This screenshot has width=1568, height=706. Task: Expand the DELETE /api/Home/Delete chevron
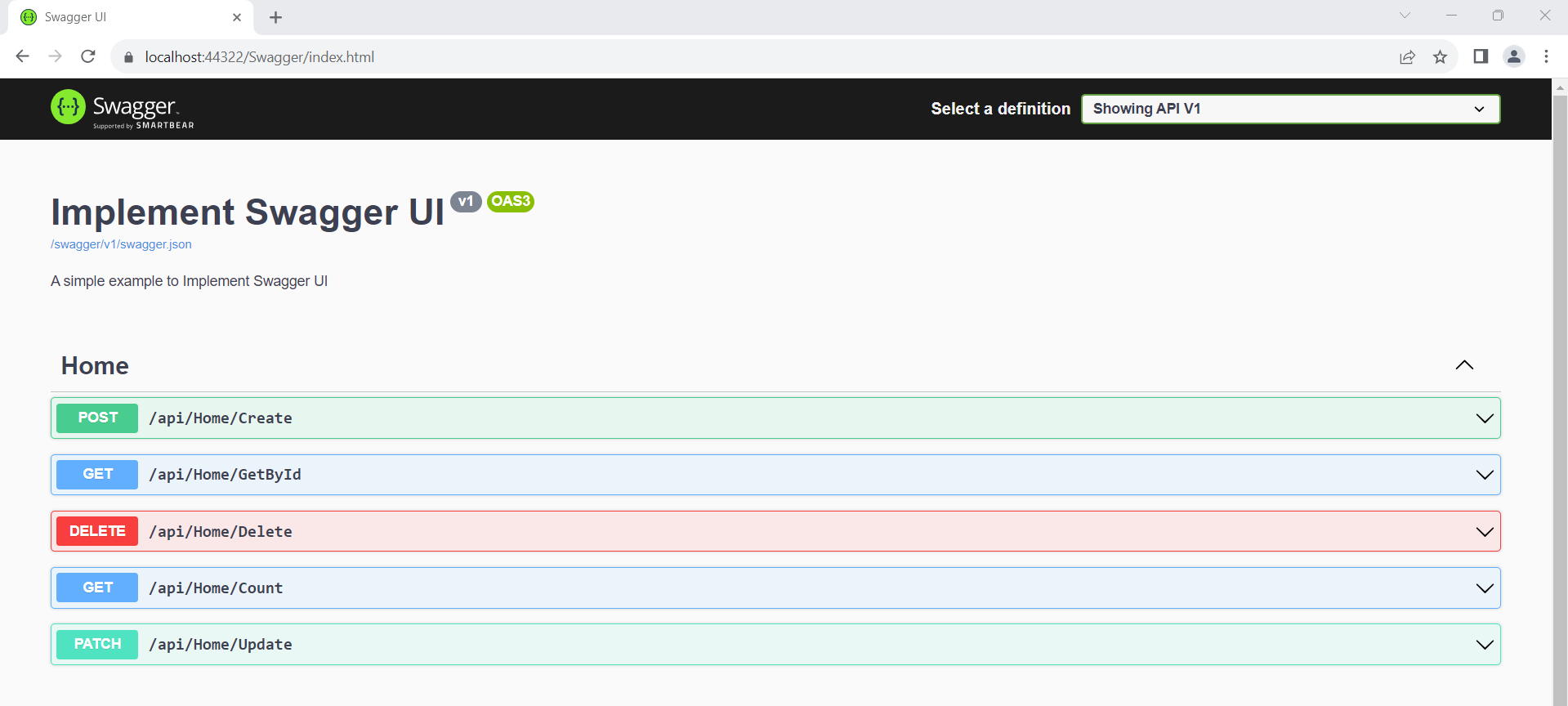[x=1485, y=532]
